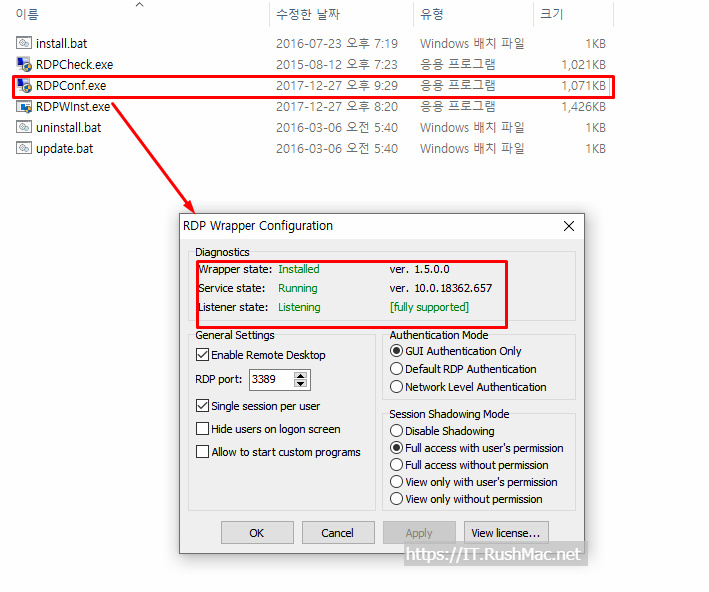The height and width of the screenshot is (592, 709).
Task: Sort by the 이름 column header
Action: coord(27,14)
